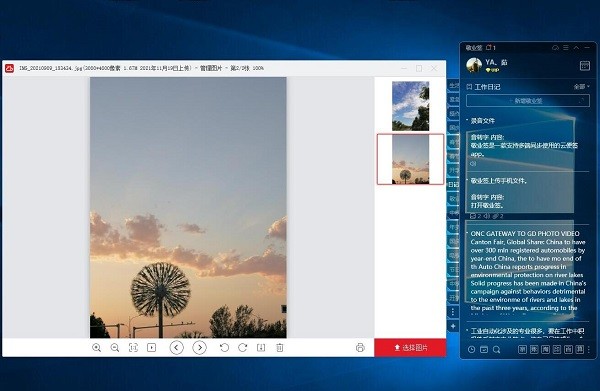This screenshot has height=391, width=600.
Task: Click the red 选择图片 button
Action: [x=410, y=348]
